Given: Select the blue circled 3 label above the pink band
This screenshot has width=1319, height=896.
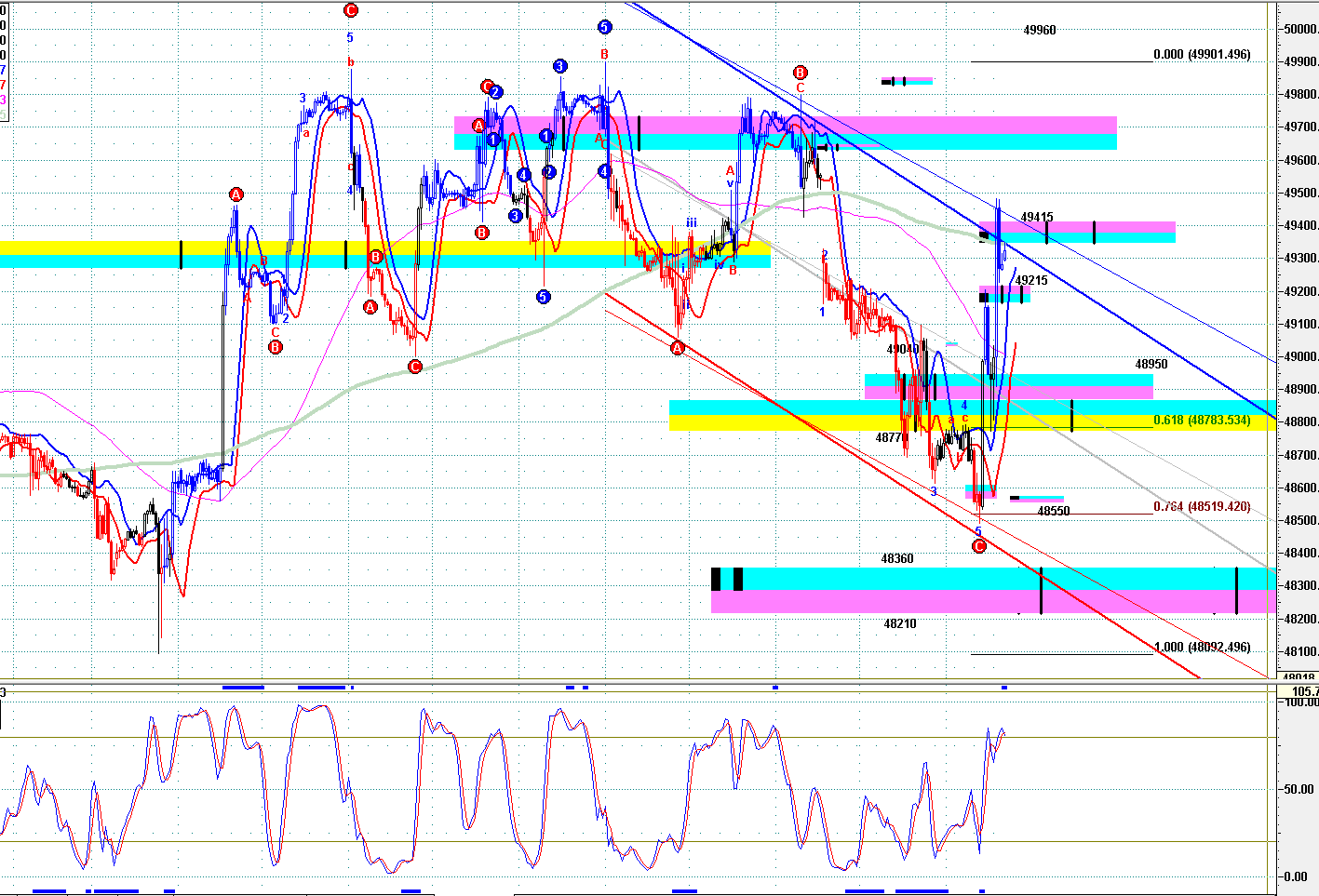Looking at the screenshot, I should click(559, 66).
